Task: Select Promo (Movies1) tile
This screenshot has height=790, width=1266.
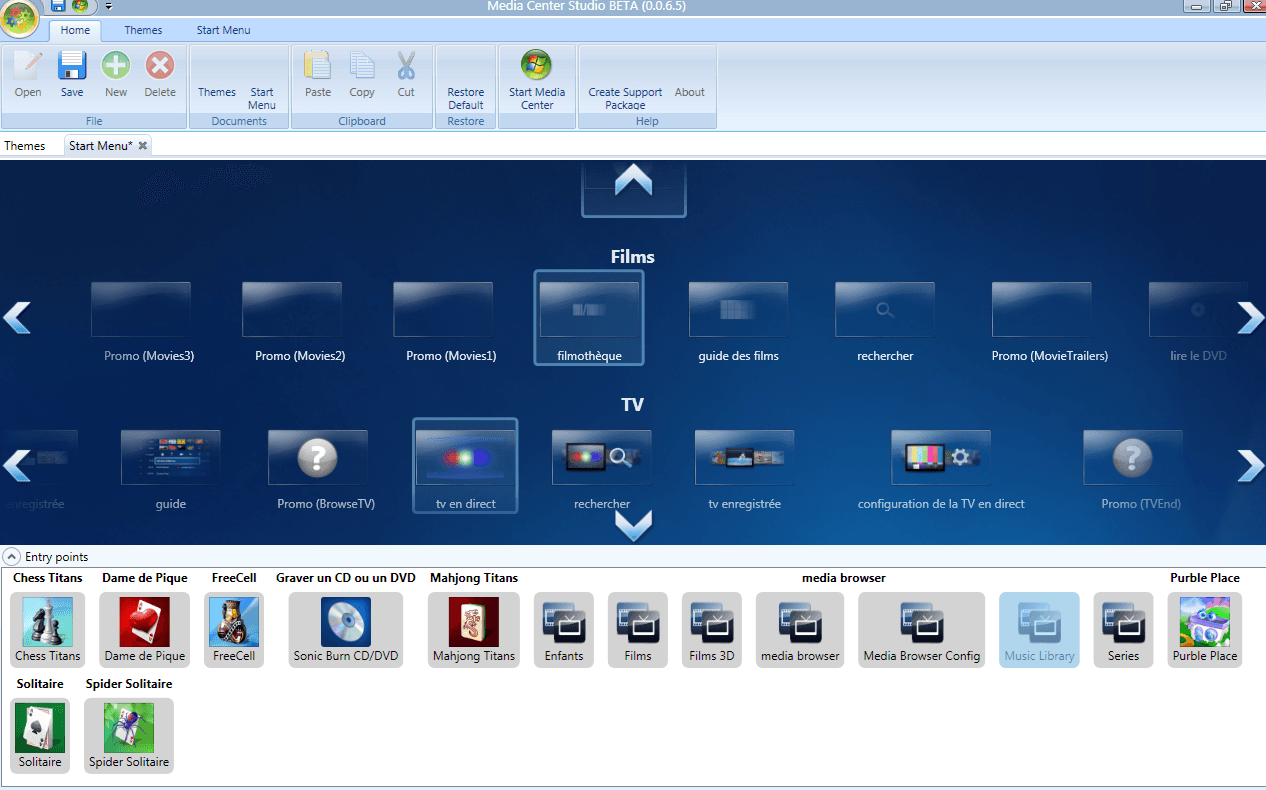Action: (x=443, y=322)
